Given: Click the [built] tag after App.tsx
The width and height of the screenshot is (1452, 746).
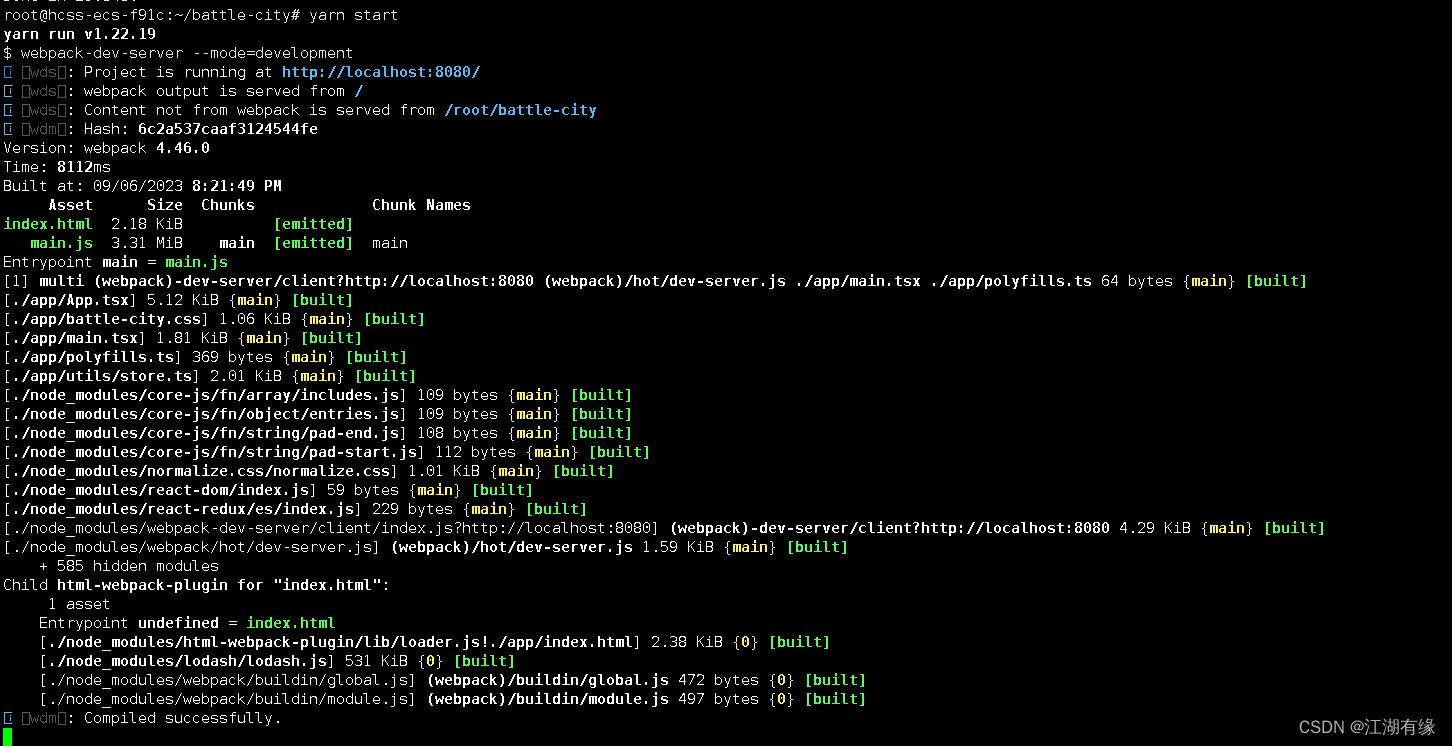Looking at the screenshot, I should point(323,300).
